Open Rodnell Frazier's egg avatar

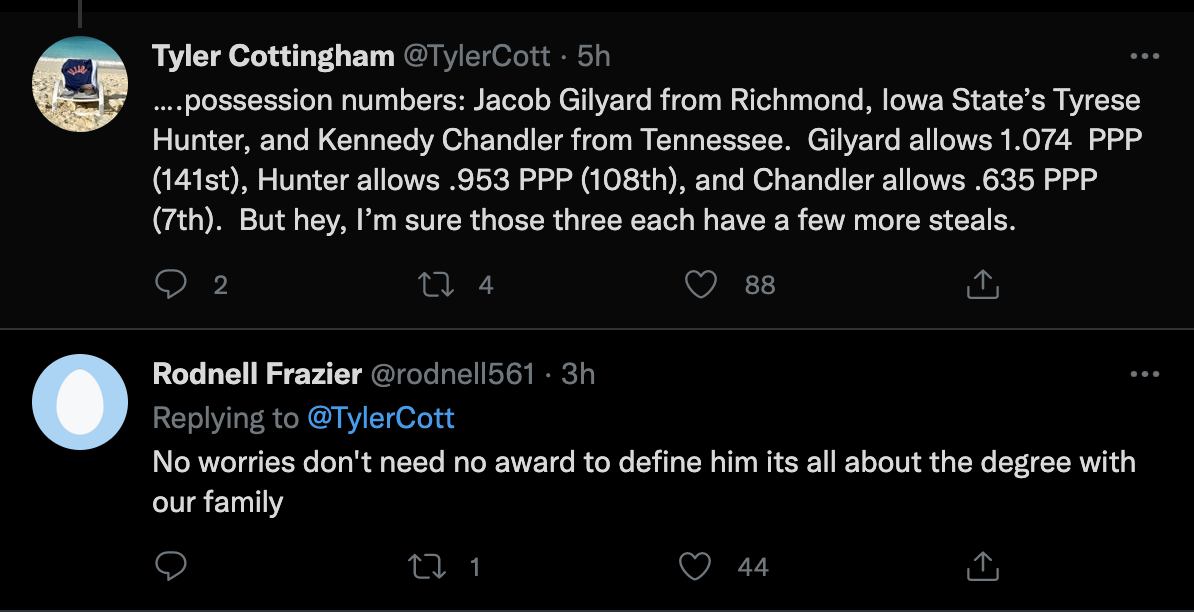point(81,401)
